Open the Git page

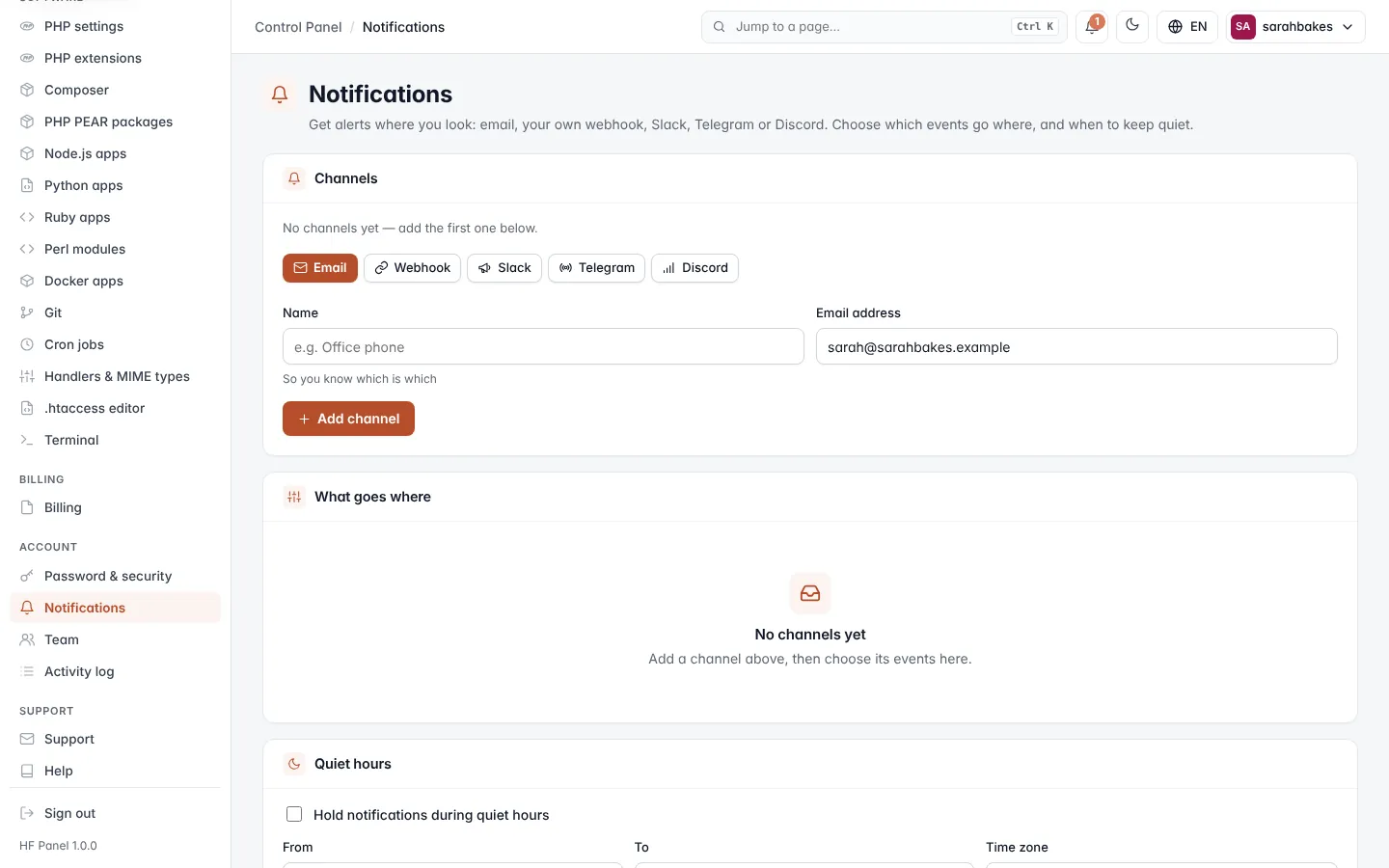pyautogui.click(x=115, y=312)
